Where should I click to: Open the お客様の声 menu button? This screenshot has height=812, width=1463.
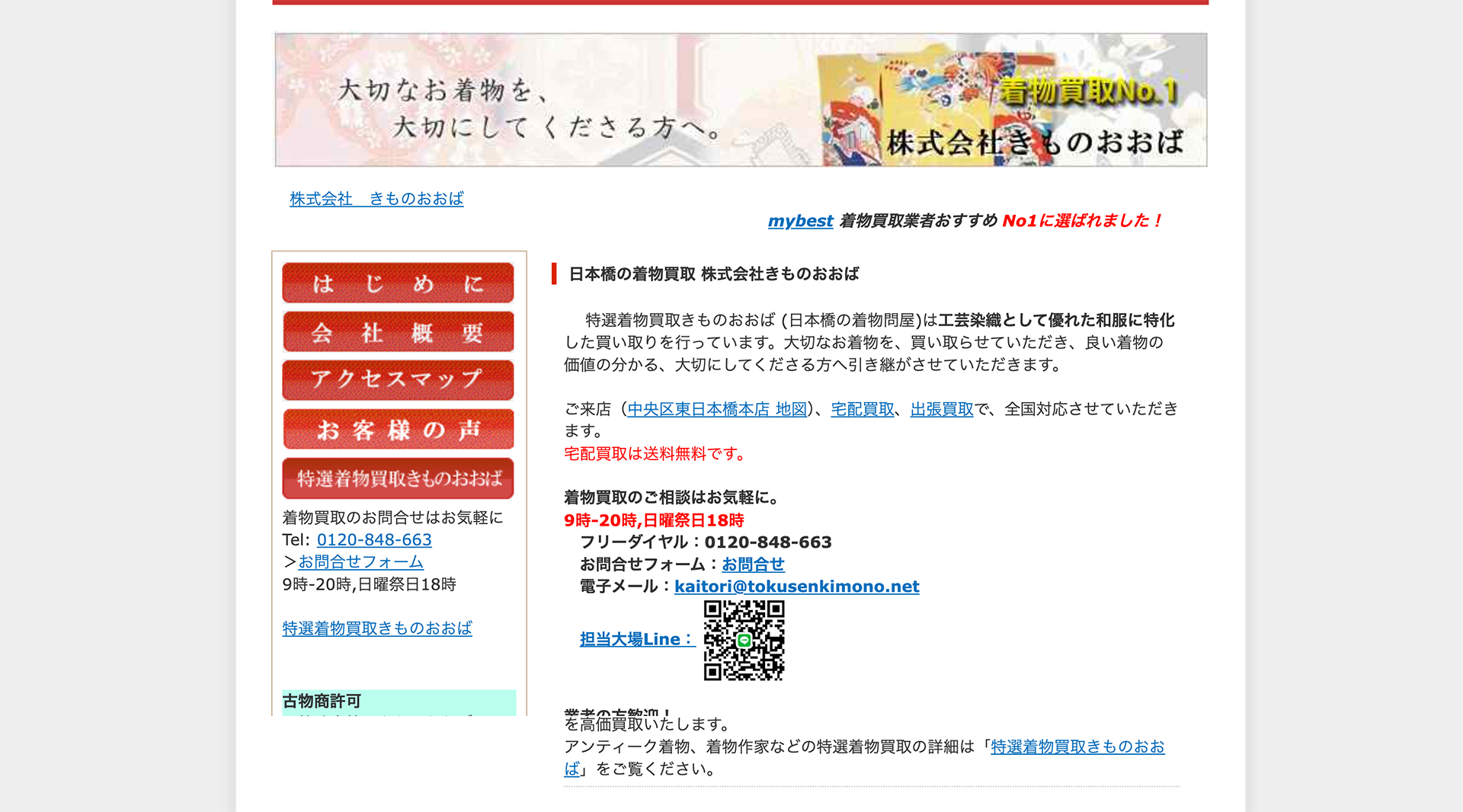tap(398, 429)
